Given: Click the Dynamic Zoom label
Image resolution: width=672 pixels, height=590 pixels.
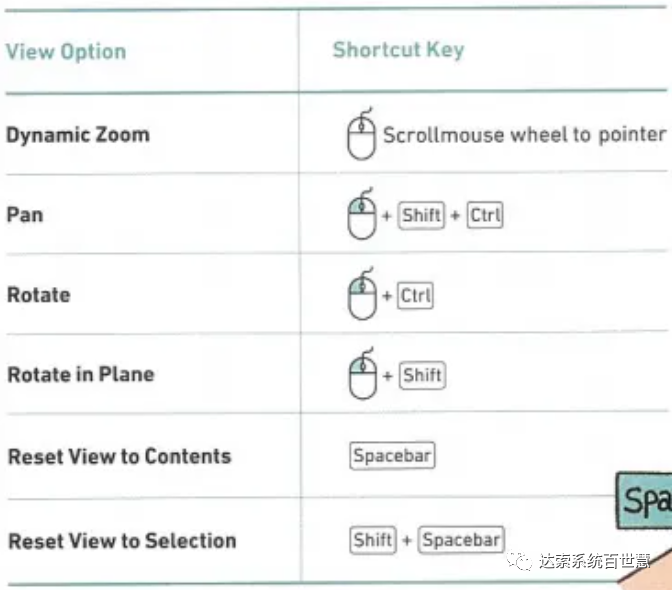Looking at the screenshot, I should [78, 135].
